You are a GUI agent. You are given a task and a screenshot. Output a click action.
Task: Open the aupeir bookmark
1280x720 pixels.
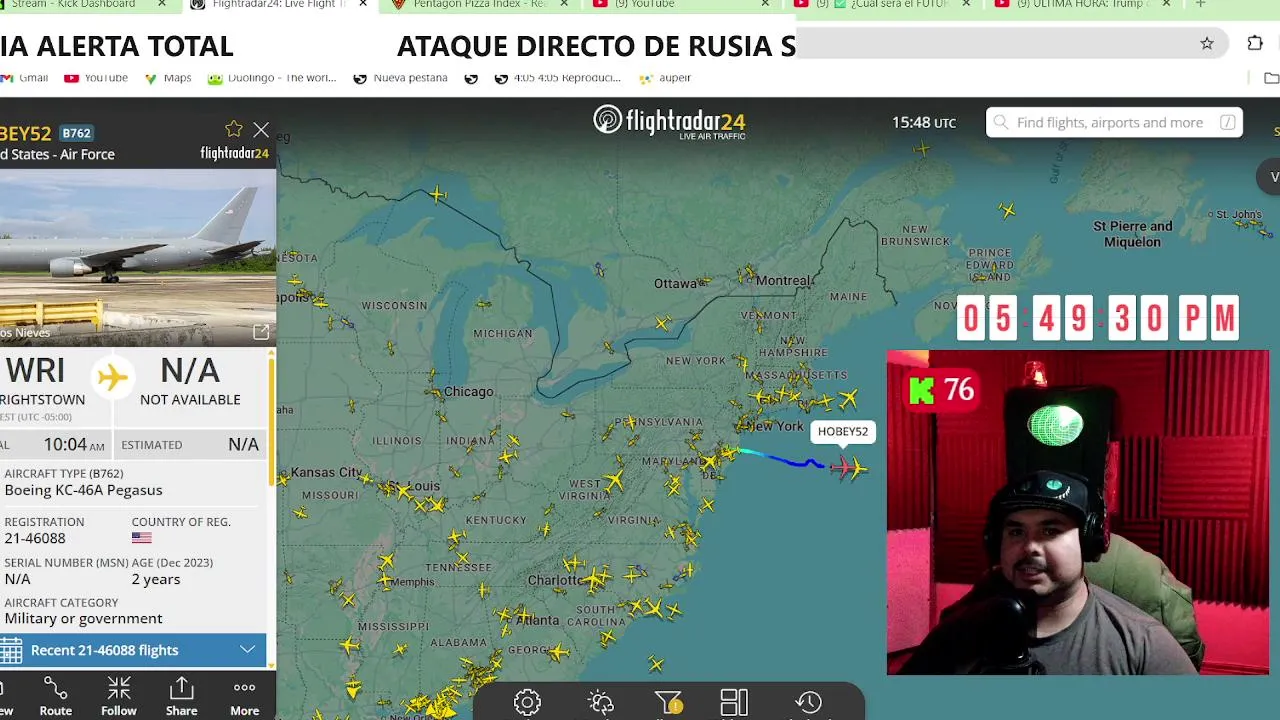666,78
